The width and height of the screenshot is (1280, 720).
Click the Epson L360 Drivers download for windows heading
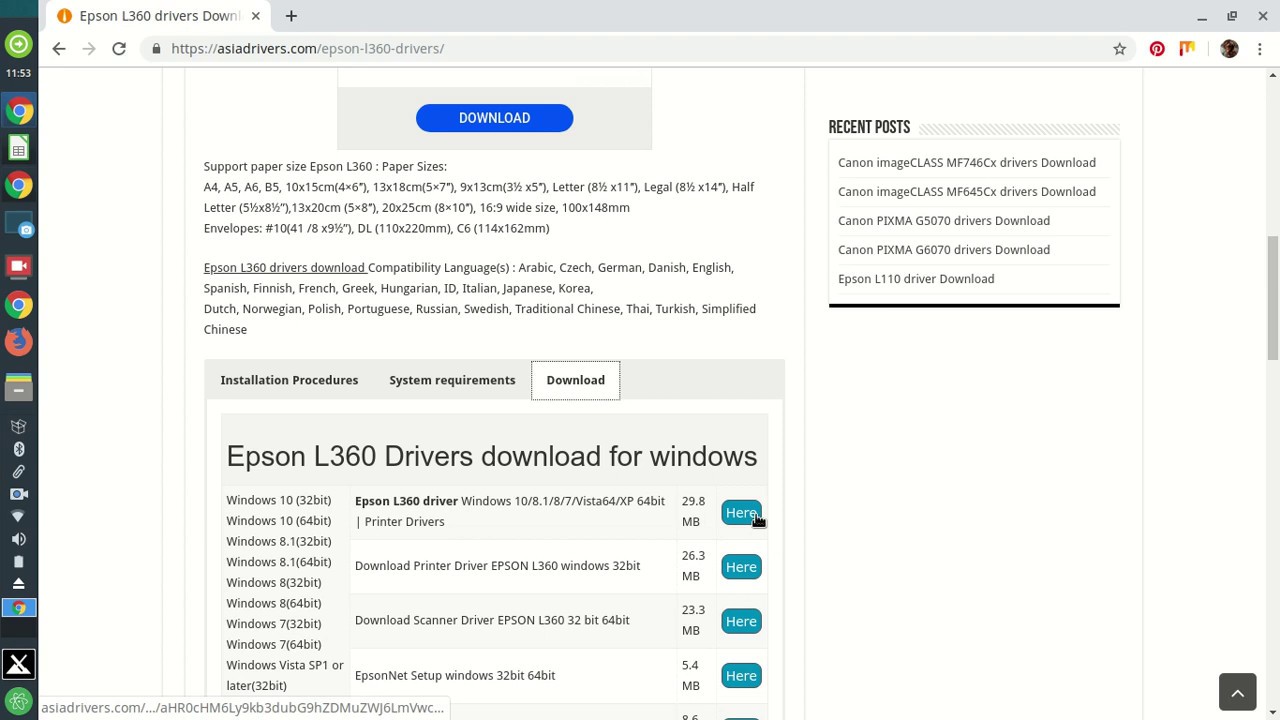[x=491, y=456]
